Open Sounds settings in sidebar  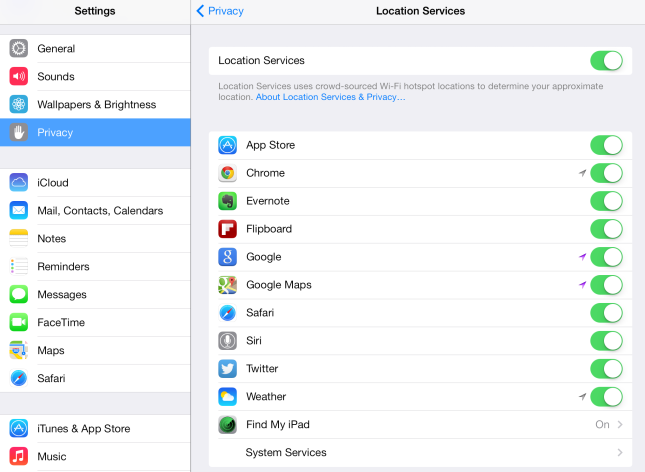click(56, 76)
